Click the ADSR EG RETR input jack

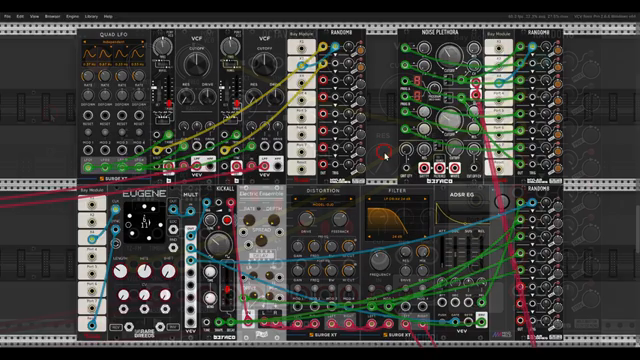point(468,322)
